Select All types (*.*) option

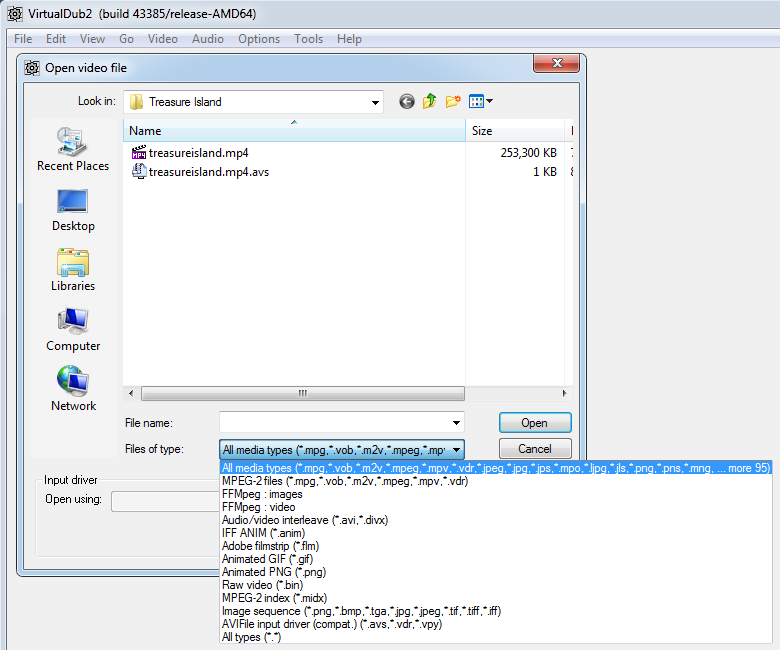point(496,637)
